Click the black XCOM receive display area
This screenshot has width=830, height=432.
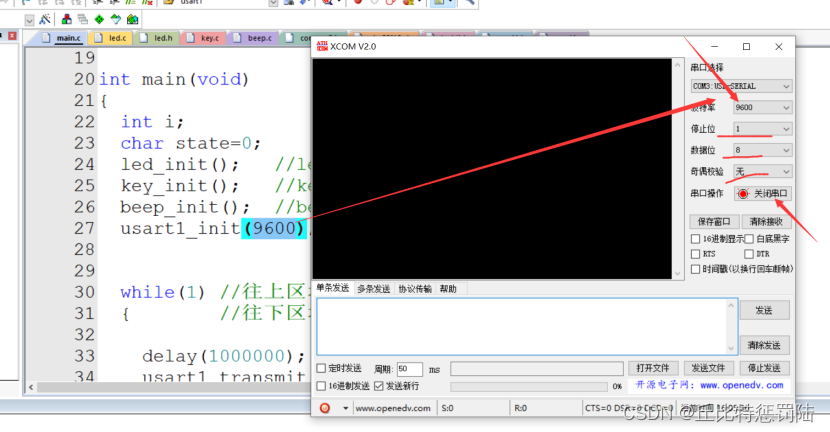492,169
